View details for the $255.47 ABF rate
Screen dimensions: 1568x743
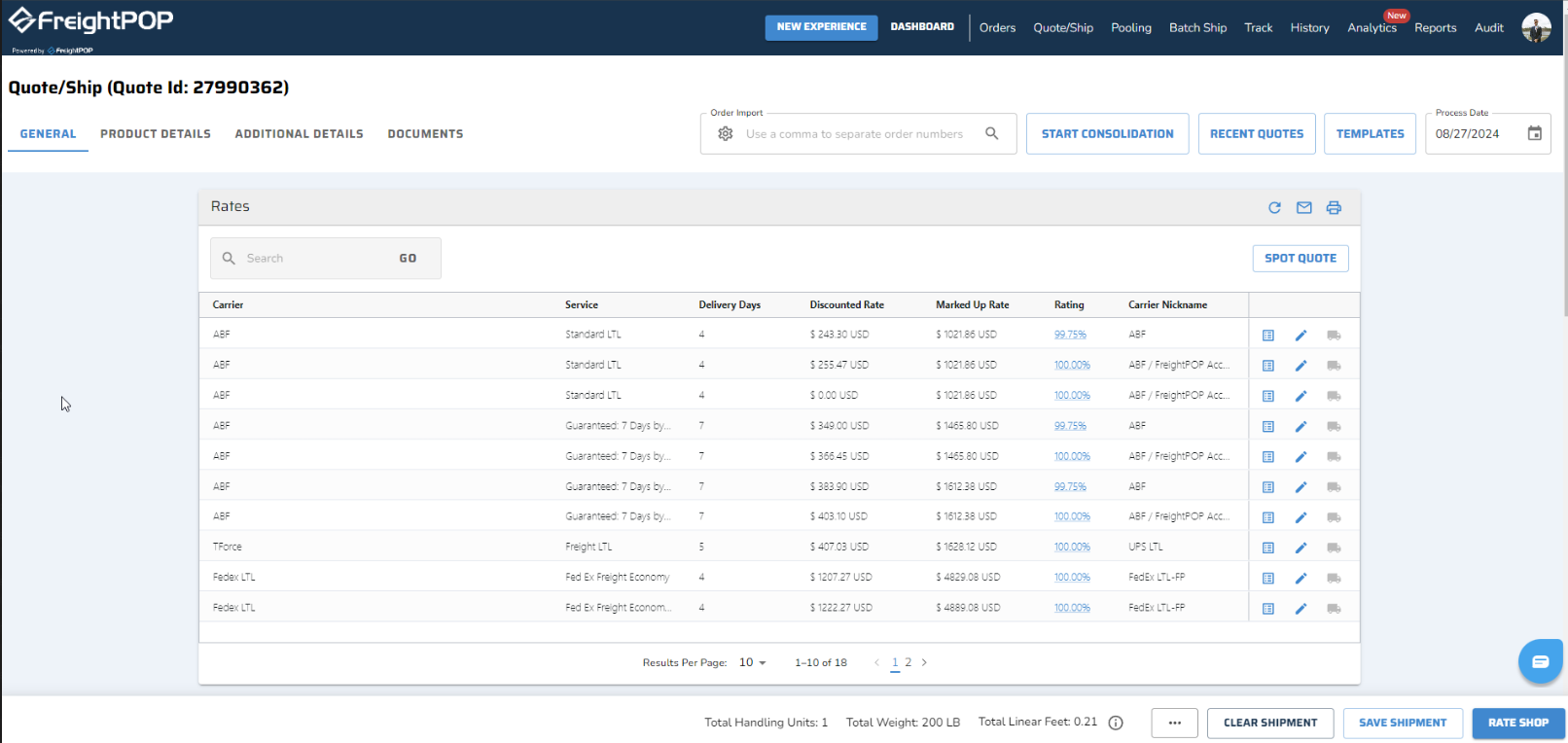[x=1268, y=366]
